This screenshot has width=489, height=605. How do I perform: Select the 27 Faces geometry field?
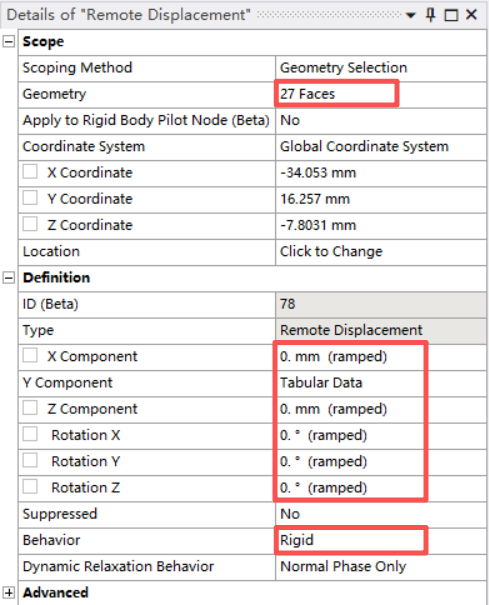pyautogui.click(x=381, y=94)
